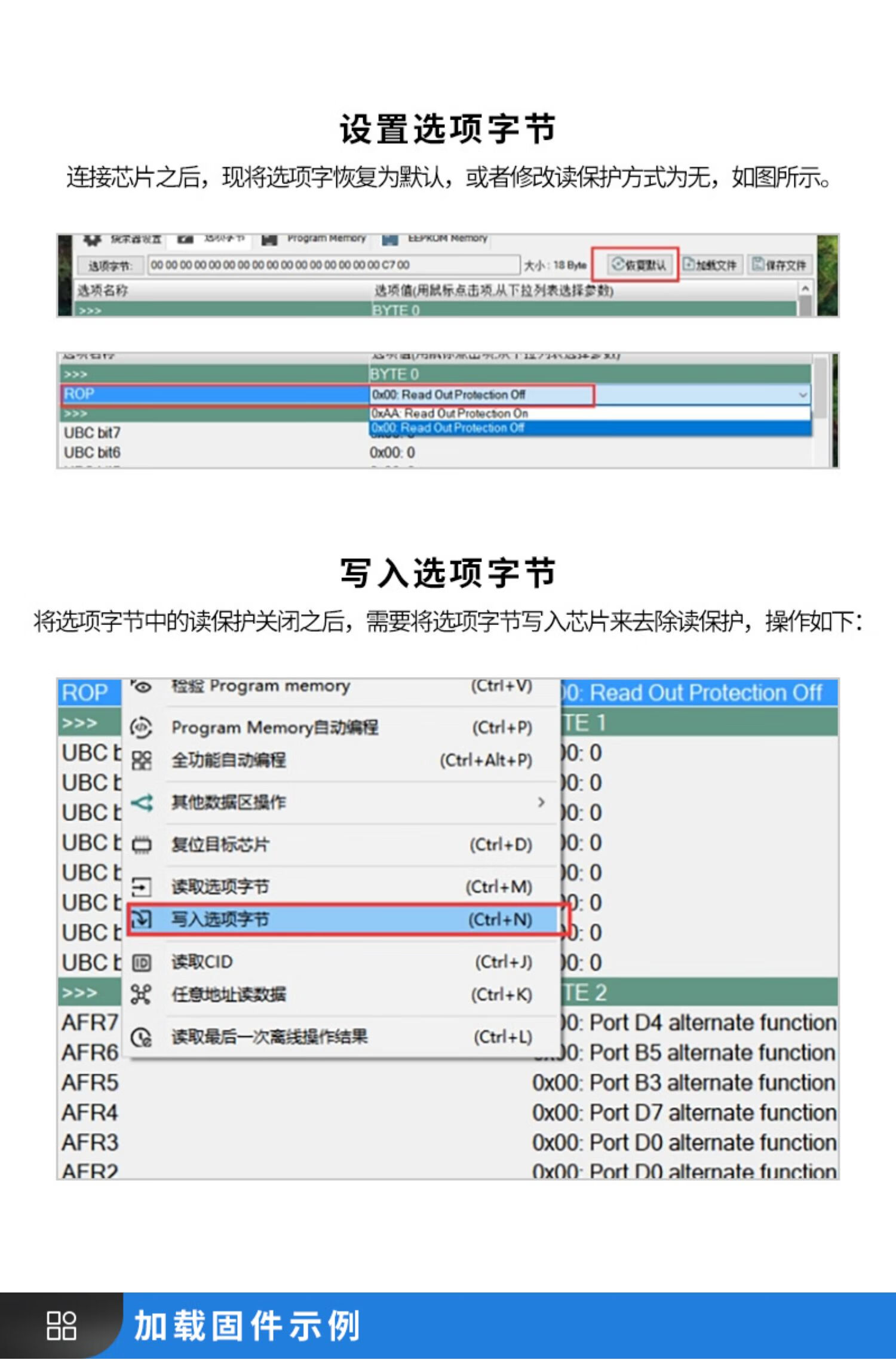Viewport: 896px width, 1360px height.
Task: Switch to the EEPROM Memory tab
Action: coord(435,239)
